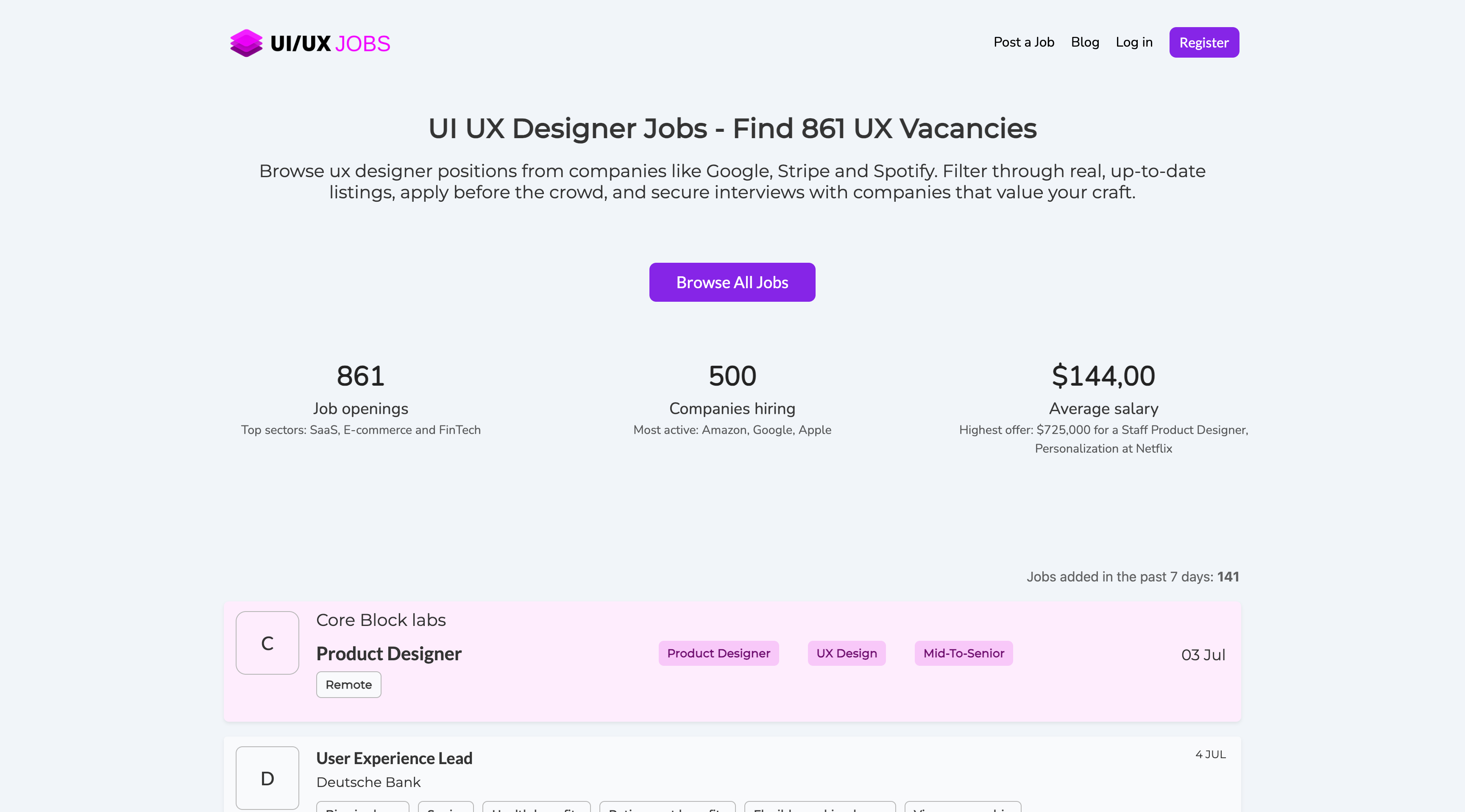Select the UX Design tag
This screenshot has height=812, width=1465.
pos(846,653)
